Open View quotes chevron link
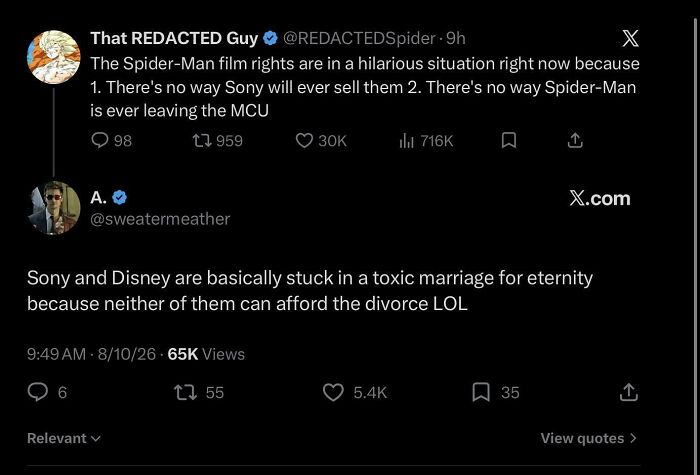 coord(589,438)
